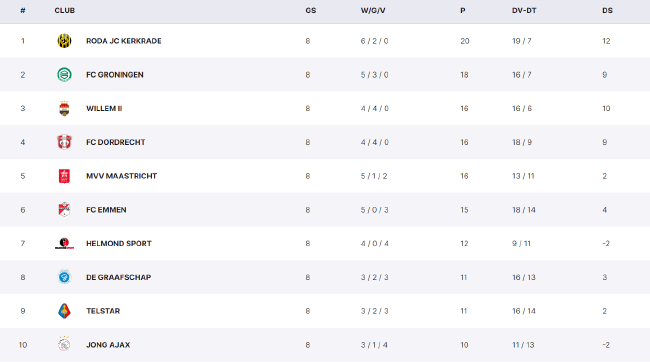650x362 pixels.
Task: Click the De Graafschap blue crest
Action: coord(64,277)
